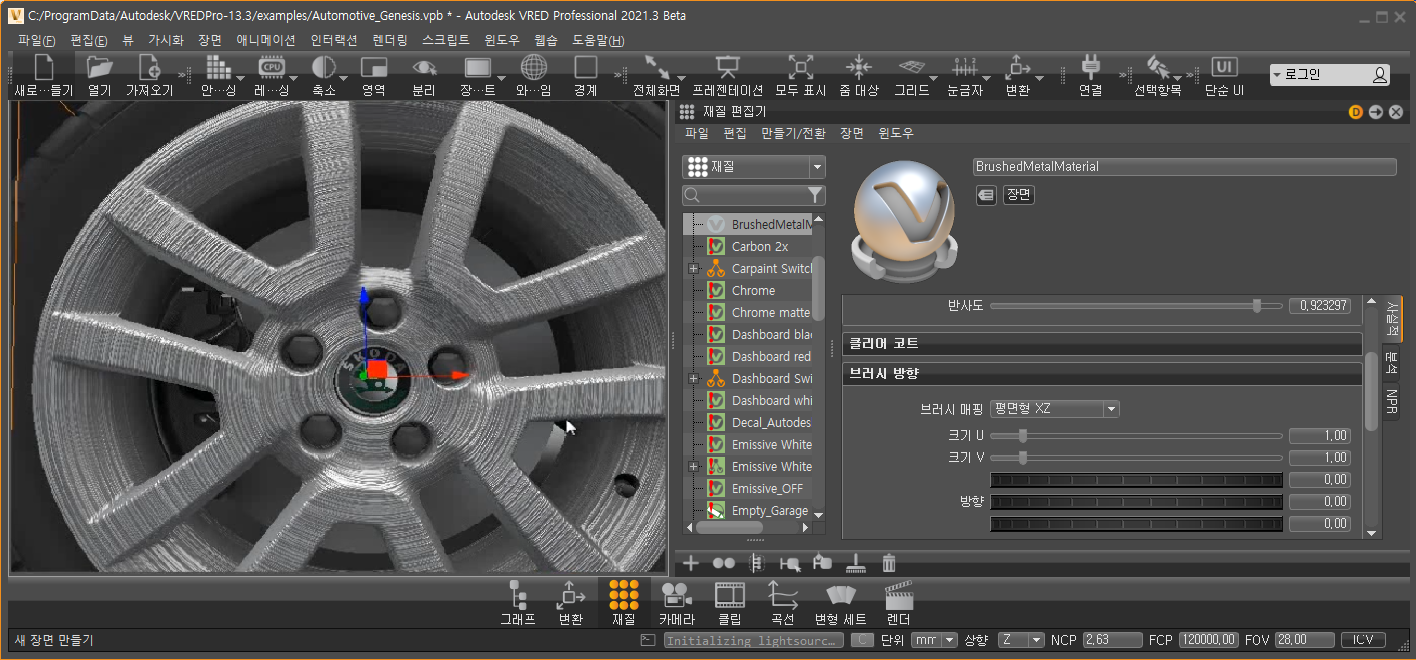This screenshot has height=660, width=1416.
Task: Toggle the 와이어프레임 globe icon
Action: [534, 67]
